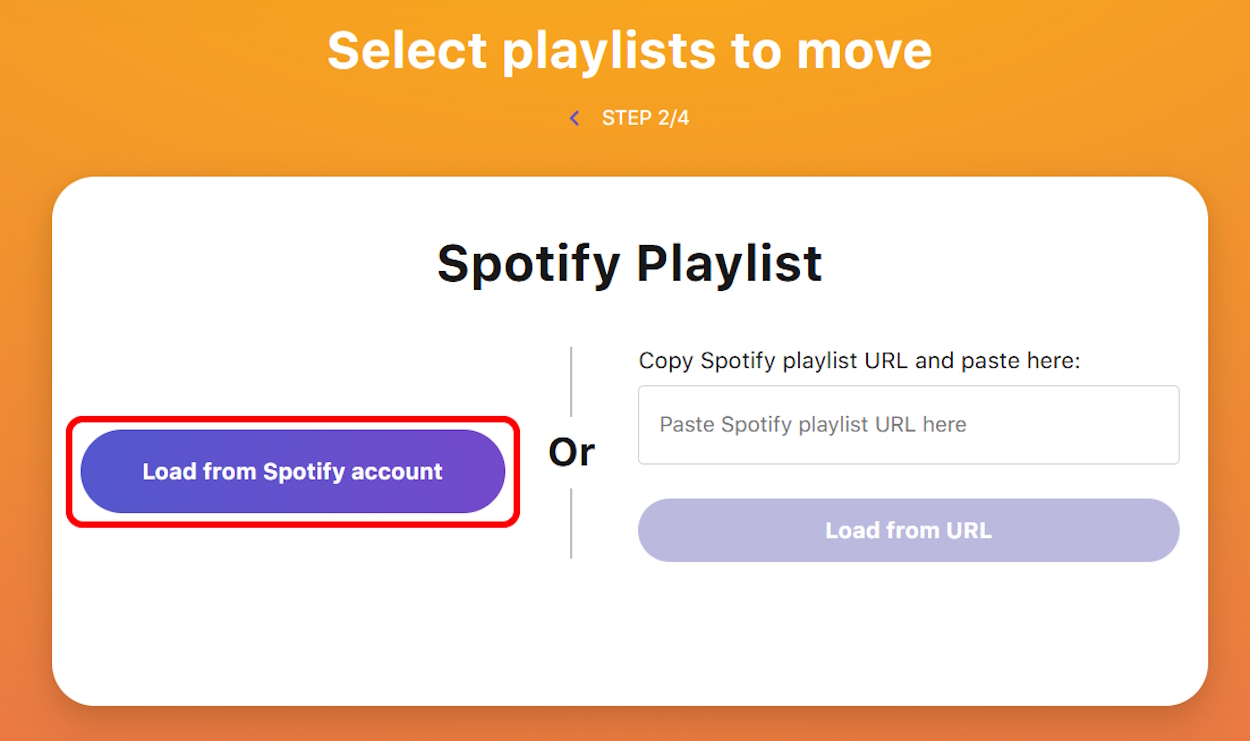Click the Select playlists to move title
Image resolution: width=1250 pixels, height=741 pixels.
(x=628, y=50)
